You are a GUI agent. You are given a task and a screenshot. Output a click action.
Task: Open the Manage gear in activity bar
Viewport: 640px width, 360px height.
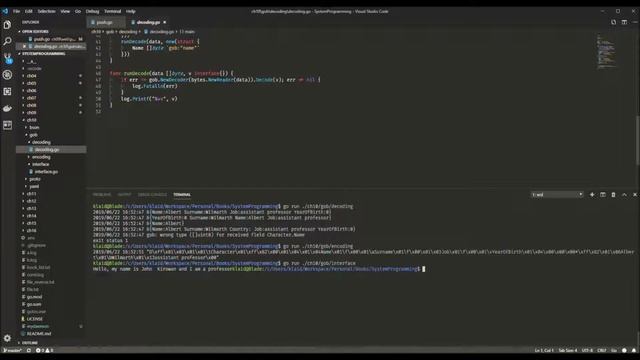click(x=7, y=338)
